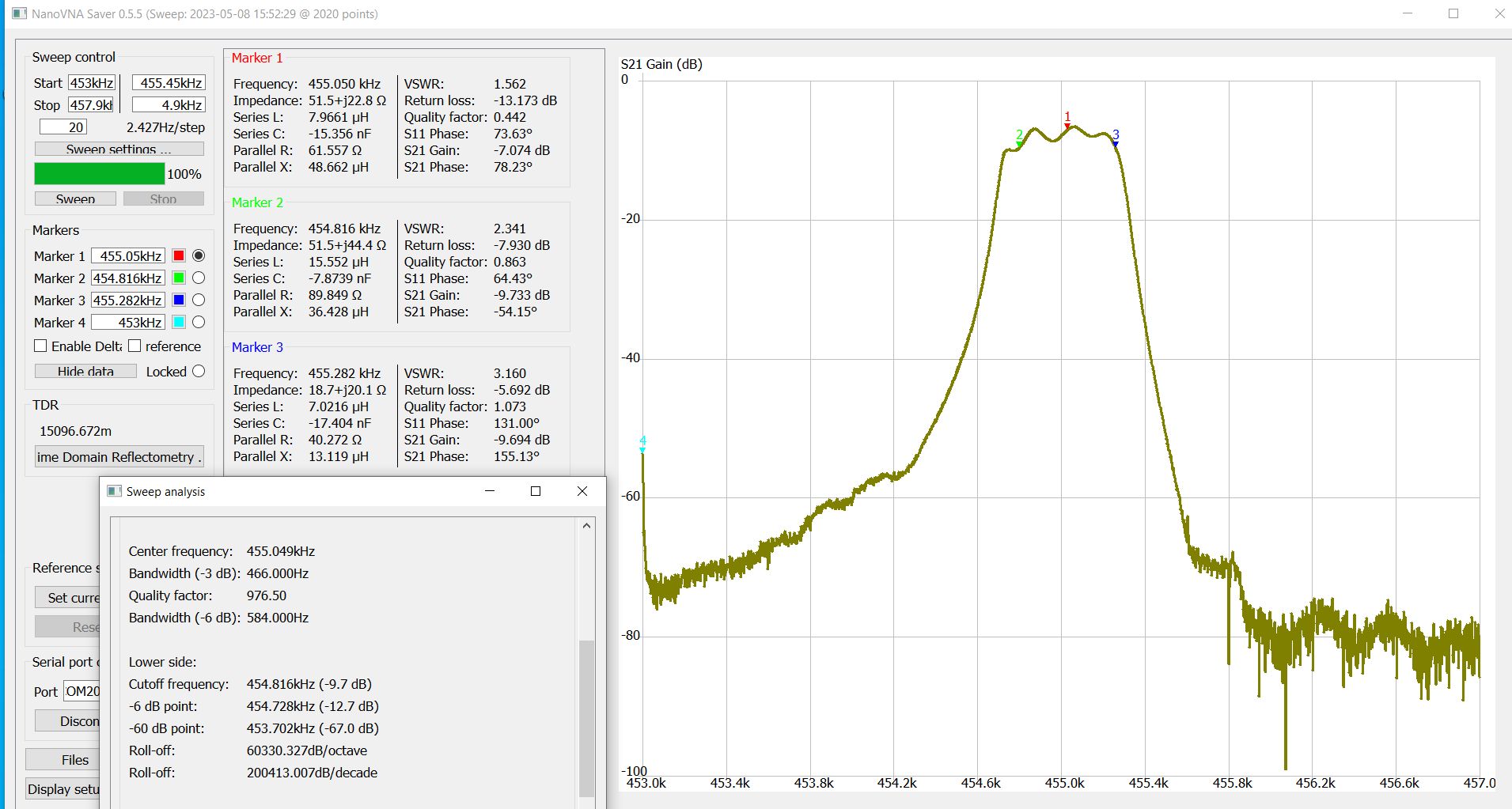Click Marker 3 blue triangle on chart

(1116, 144)
